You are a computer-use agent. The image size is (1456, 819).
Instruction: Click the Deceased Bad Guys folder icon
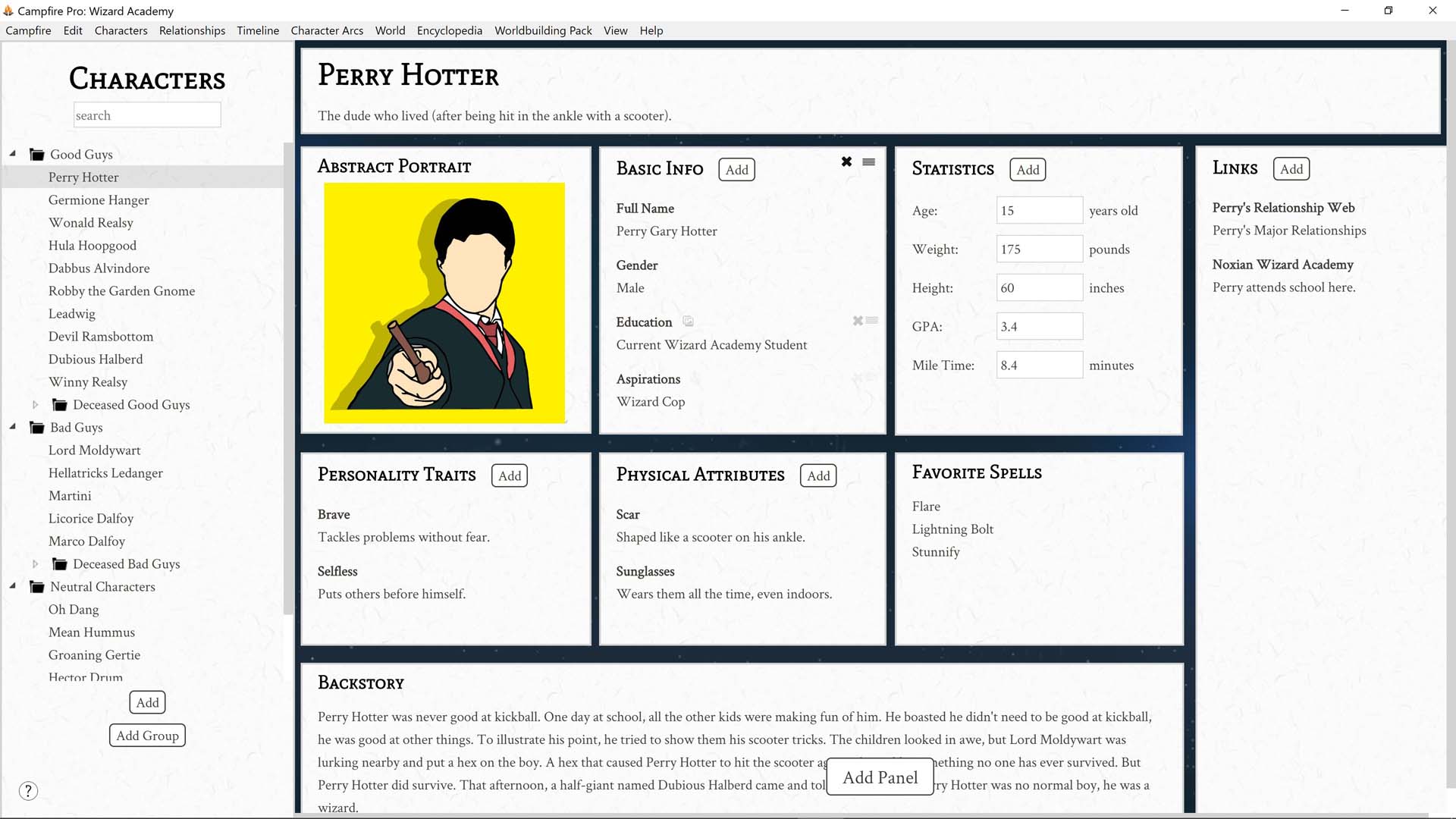pyautogui.click(x=59, y=564)
